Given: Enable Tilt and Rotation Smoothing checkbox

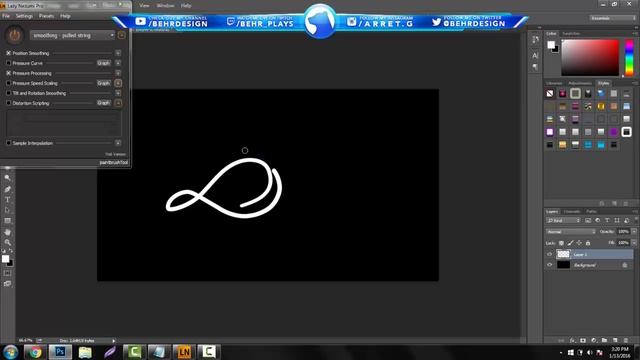Looking at the screenshot, I should click(x=9, y=93).
